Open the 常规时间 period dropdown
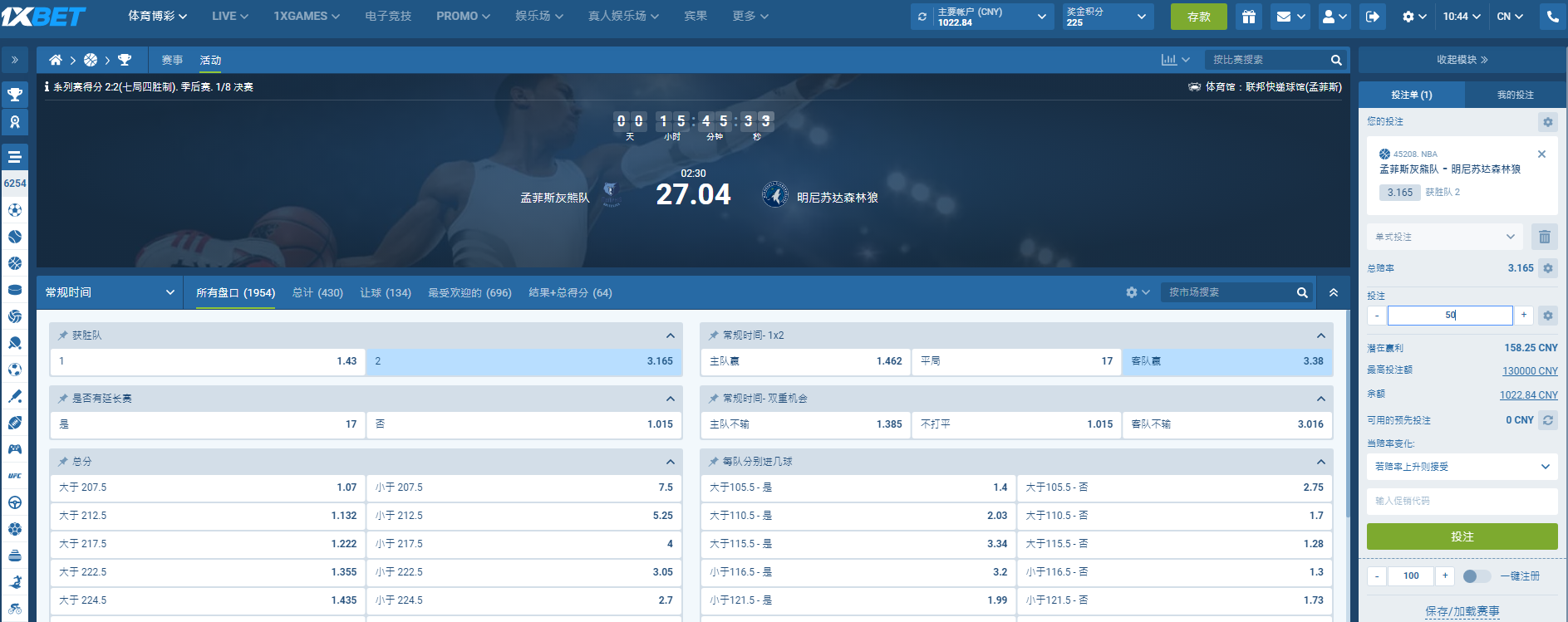Screen dimensions: 1568x622 point(110,292)
